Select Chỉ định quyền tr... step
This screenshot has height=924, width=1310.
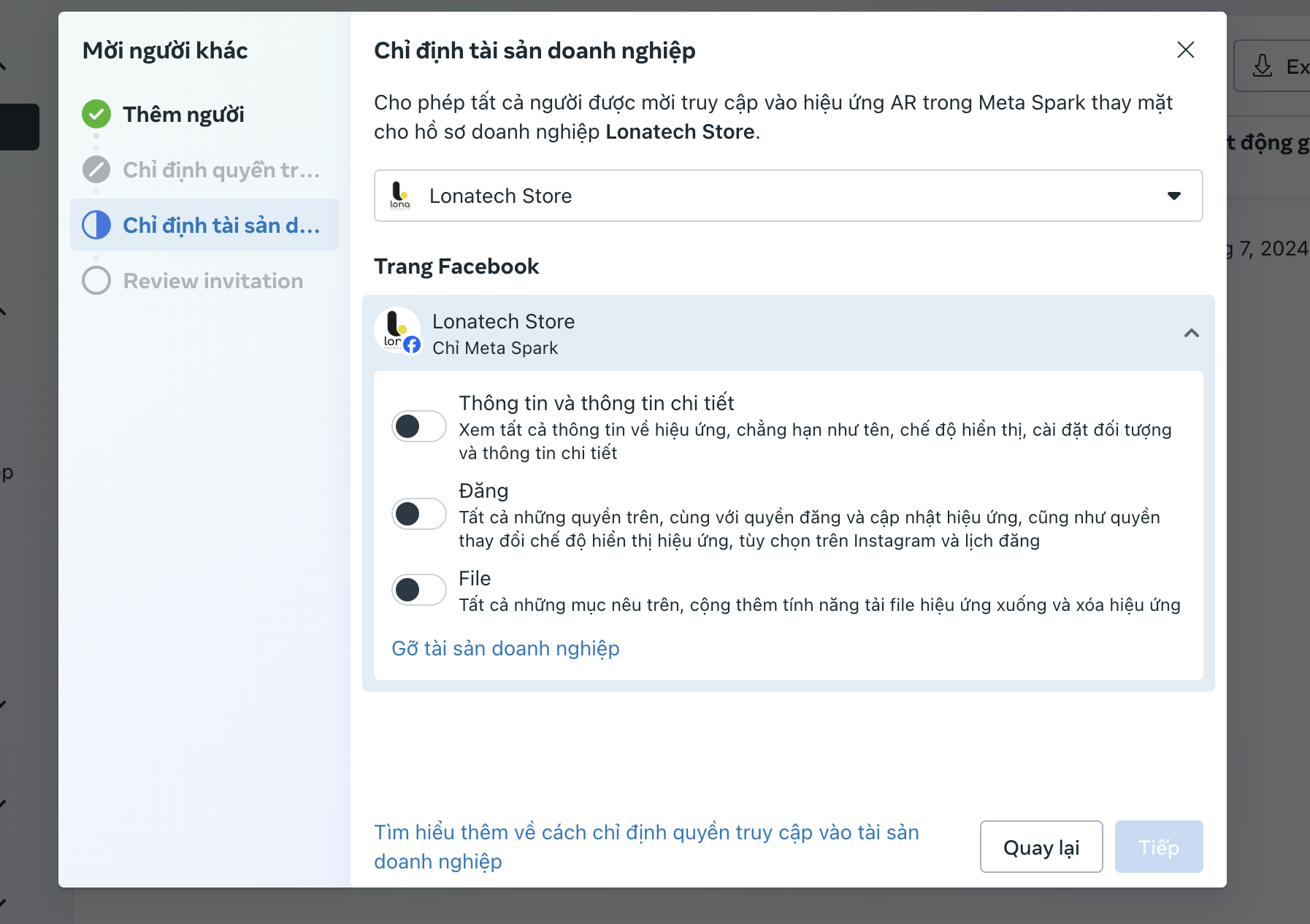point(221,170)
